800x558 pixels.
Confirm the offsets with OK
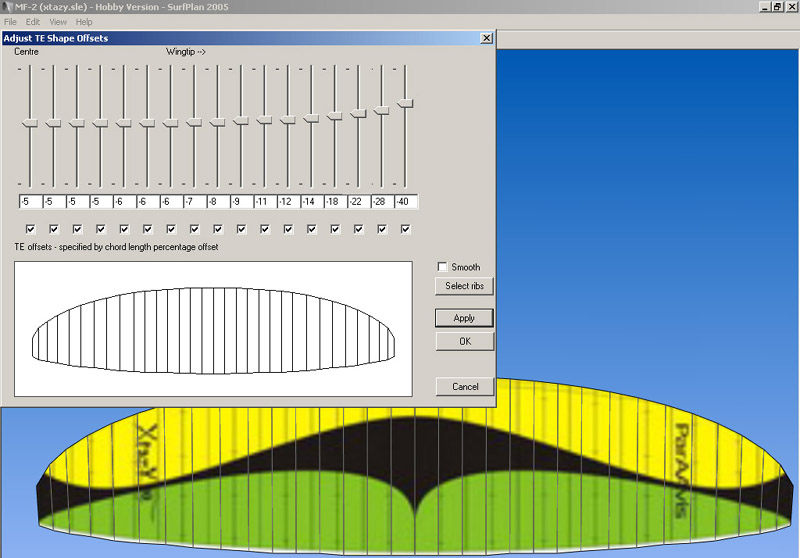click(x=464, y=341)
